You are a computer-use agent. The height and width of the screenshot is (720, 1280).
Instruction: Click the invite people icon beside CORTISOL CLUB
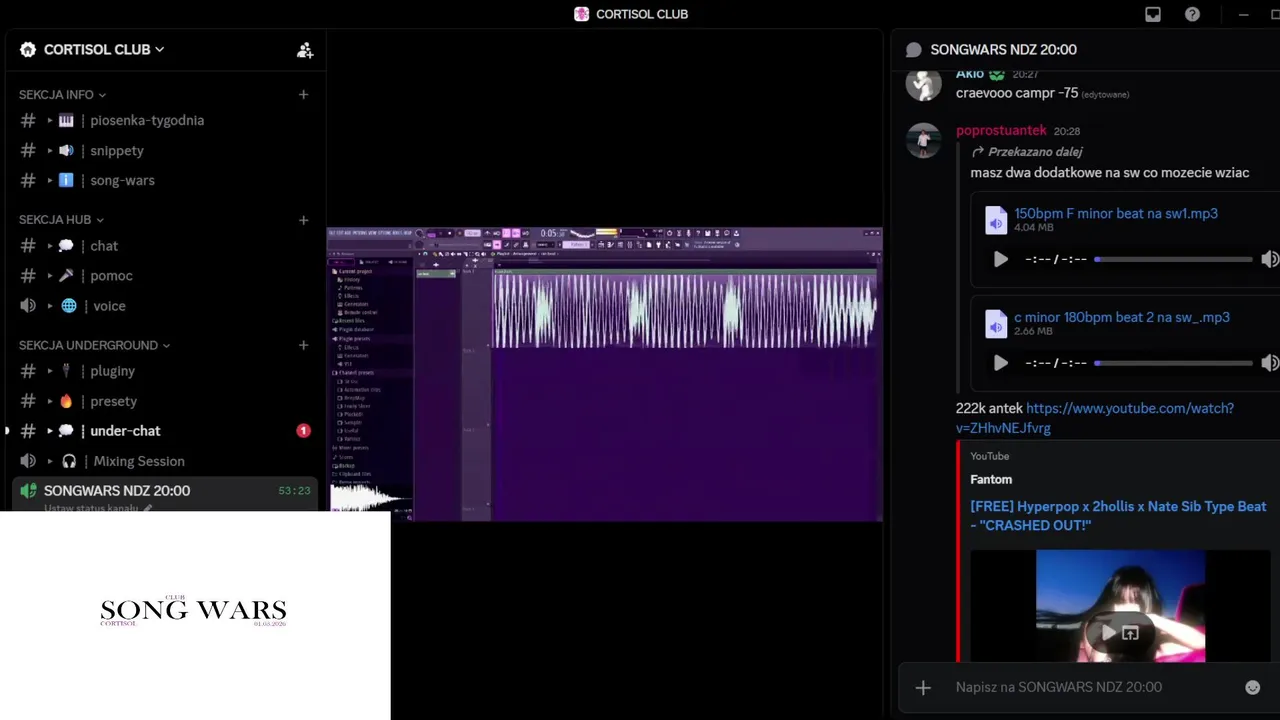[x=305, y=50]
